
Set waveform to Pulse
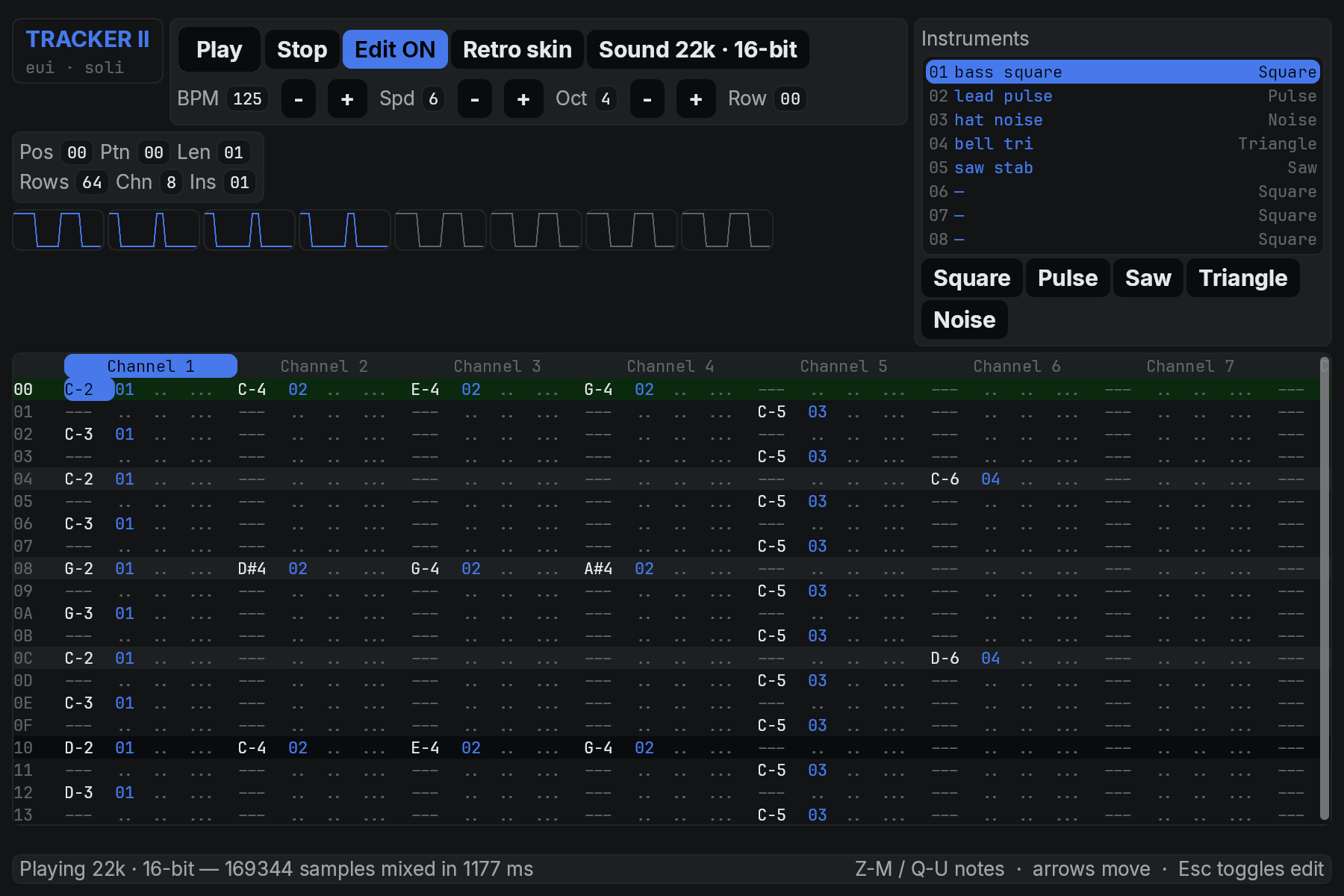[1068, 278]
